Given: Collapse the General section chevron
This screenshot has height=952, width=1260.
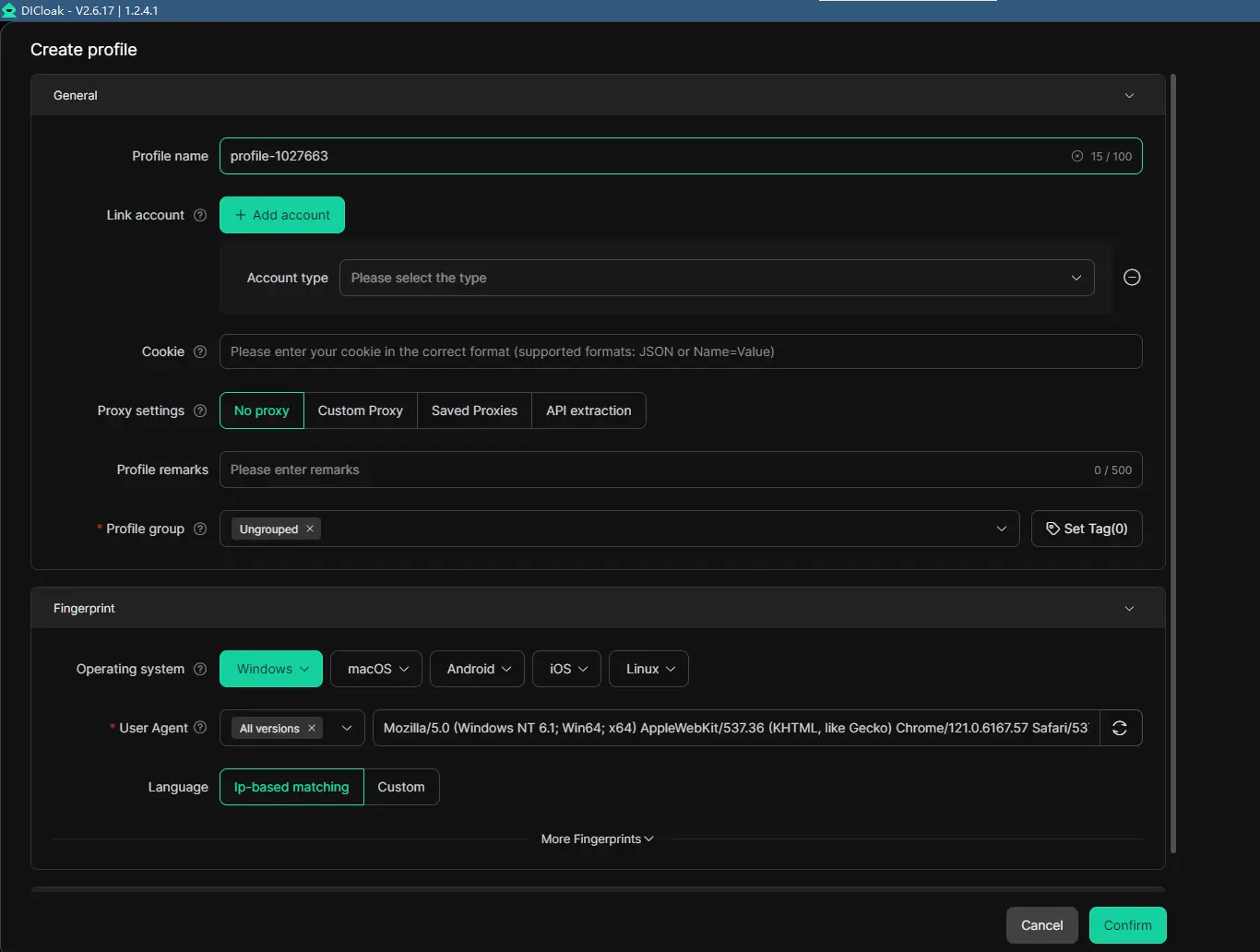Looking at the screenshot, I should click(1129, 95).
